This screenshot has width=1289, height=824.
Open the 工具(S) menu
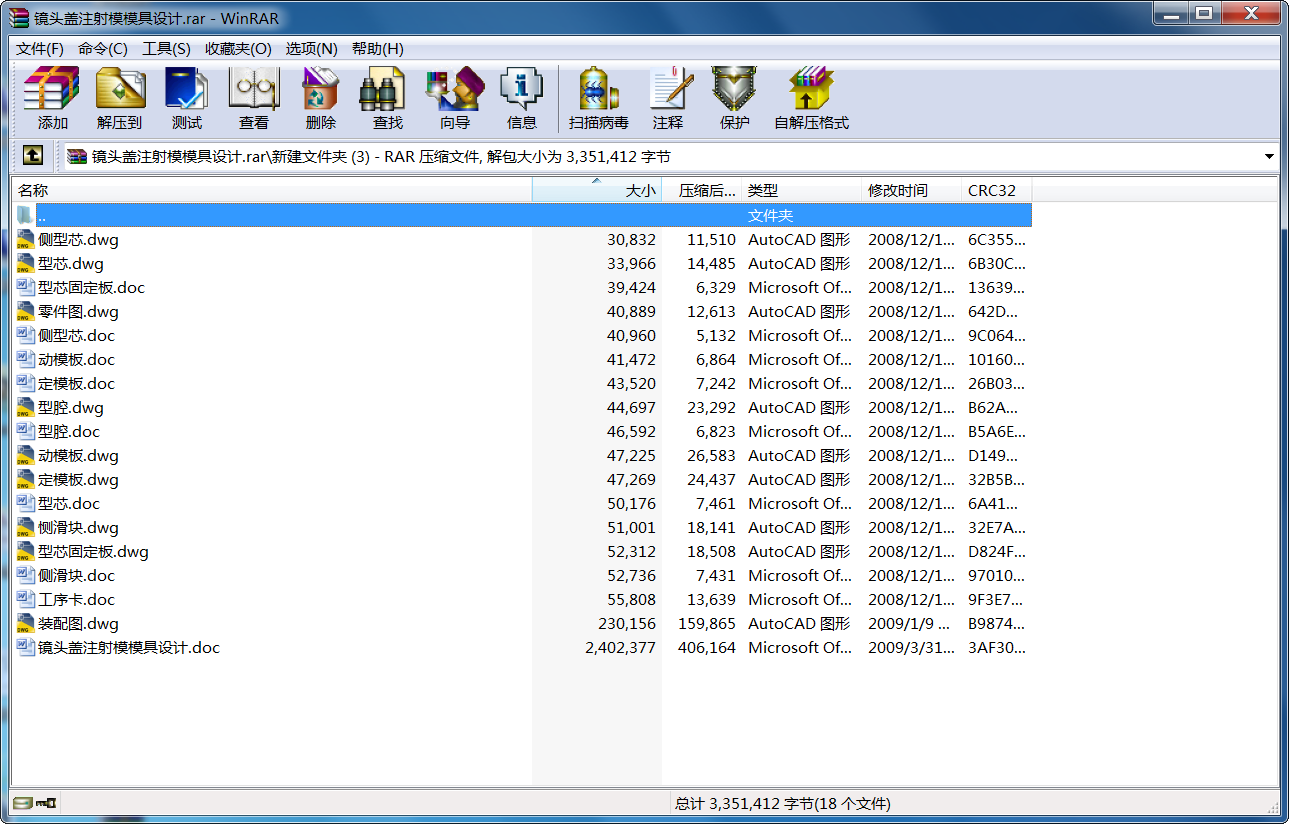[x=166, y=49]
